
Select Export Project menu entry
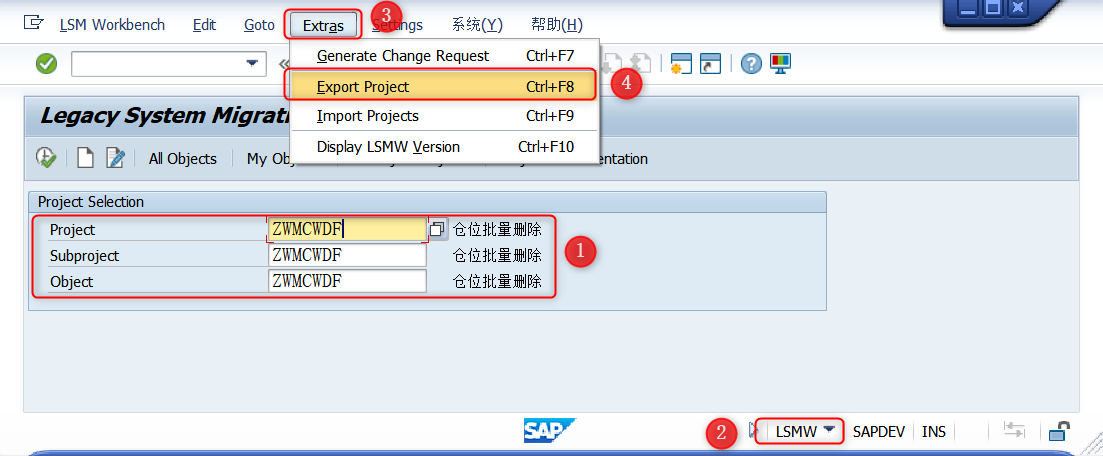tap(443, 87)
